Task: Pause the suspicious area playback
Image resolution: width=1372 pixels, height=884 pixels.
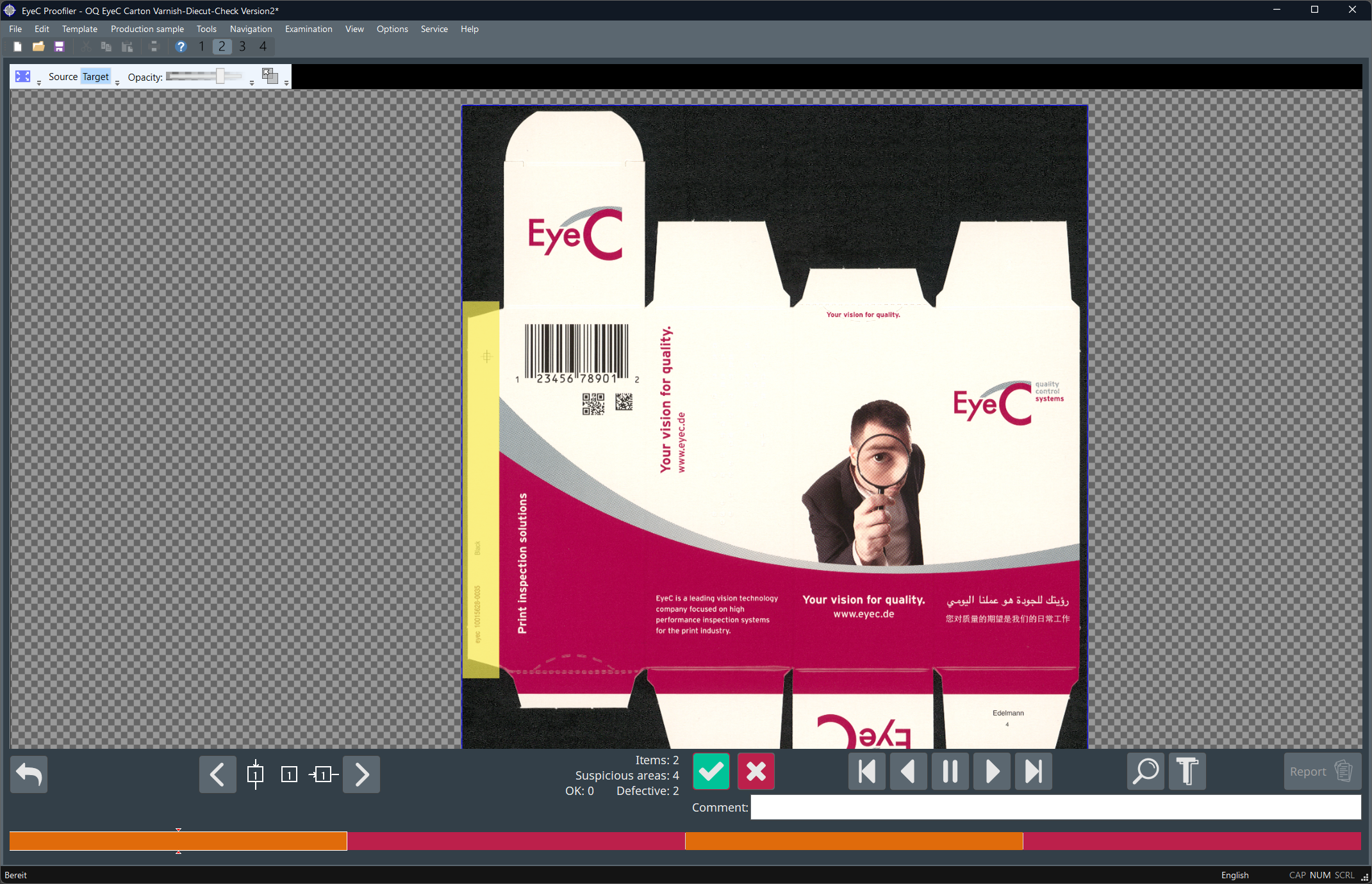Action: (950, 771)
